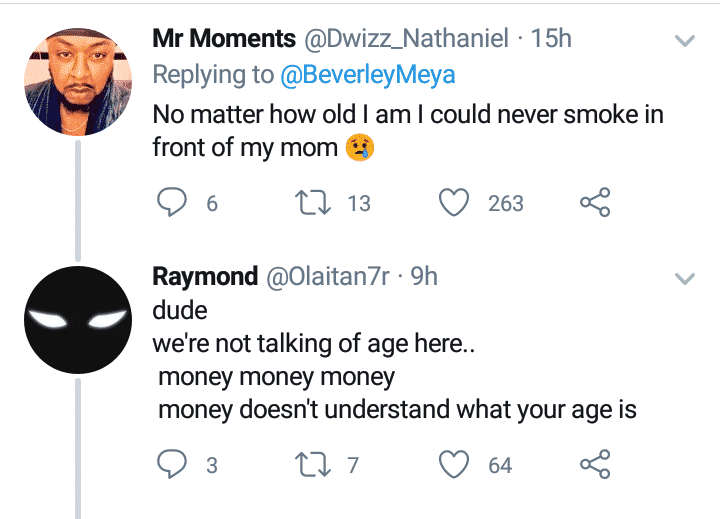Viewport: 720px width, 519px height.
Task: Reply to Raymond's money tweet
Action: (174, 464)
